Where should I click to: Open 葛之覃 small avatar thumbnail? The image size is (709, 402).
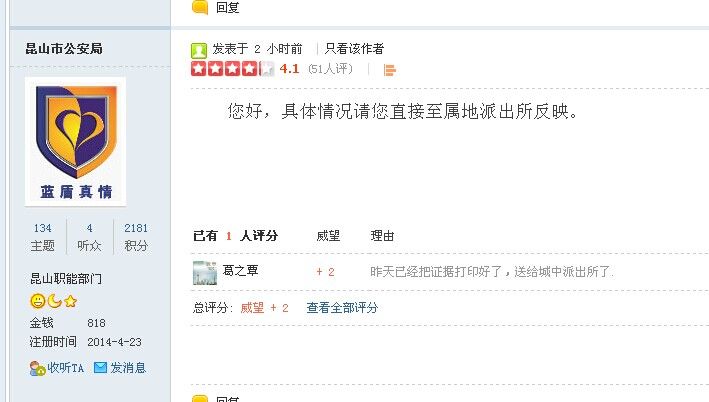tap(205, 273)
